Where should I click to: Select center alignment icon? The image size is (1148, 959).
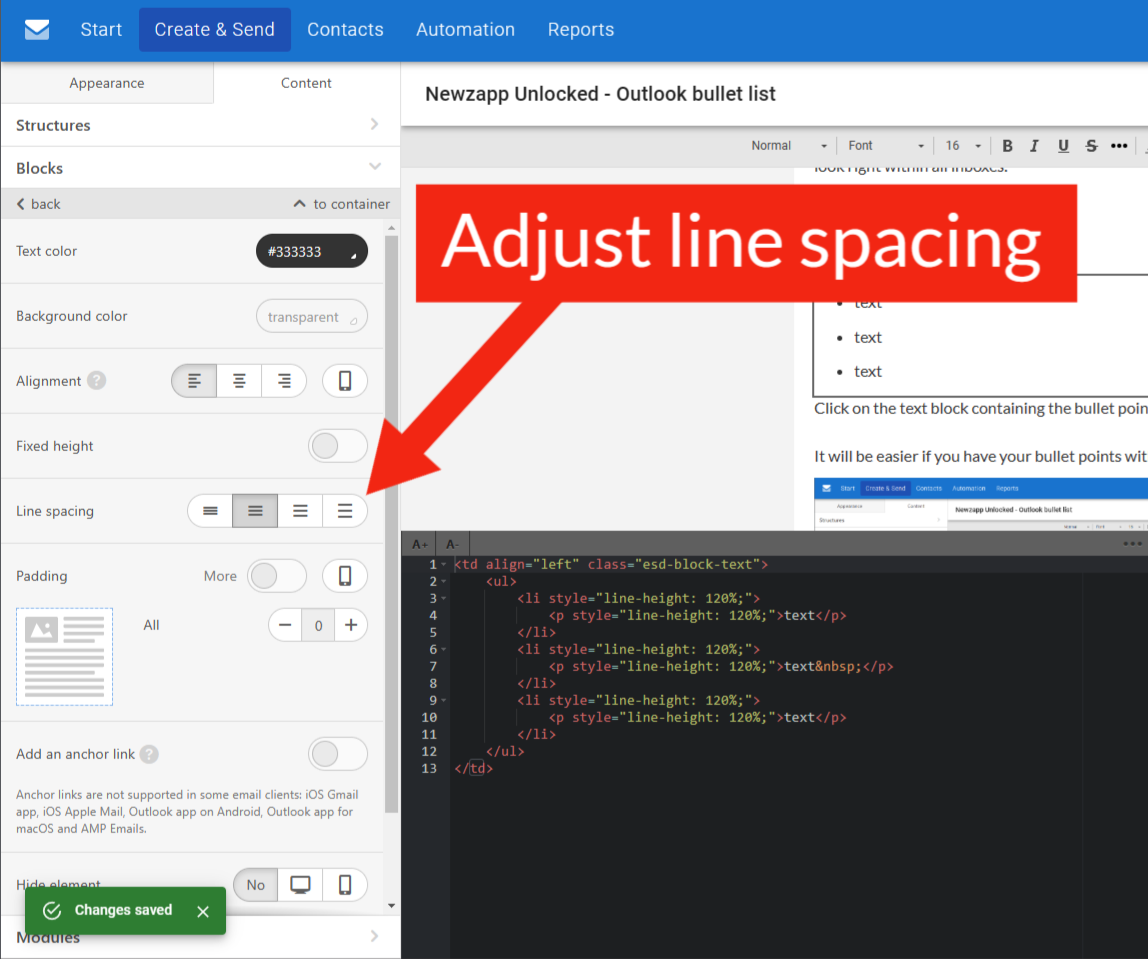[240, 381]
